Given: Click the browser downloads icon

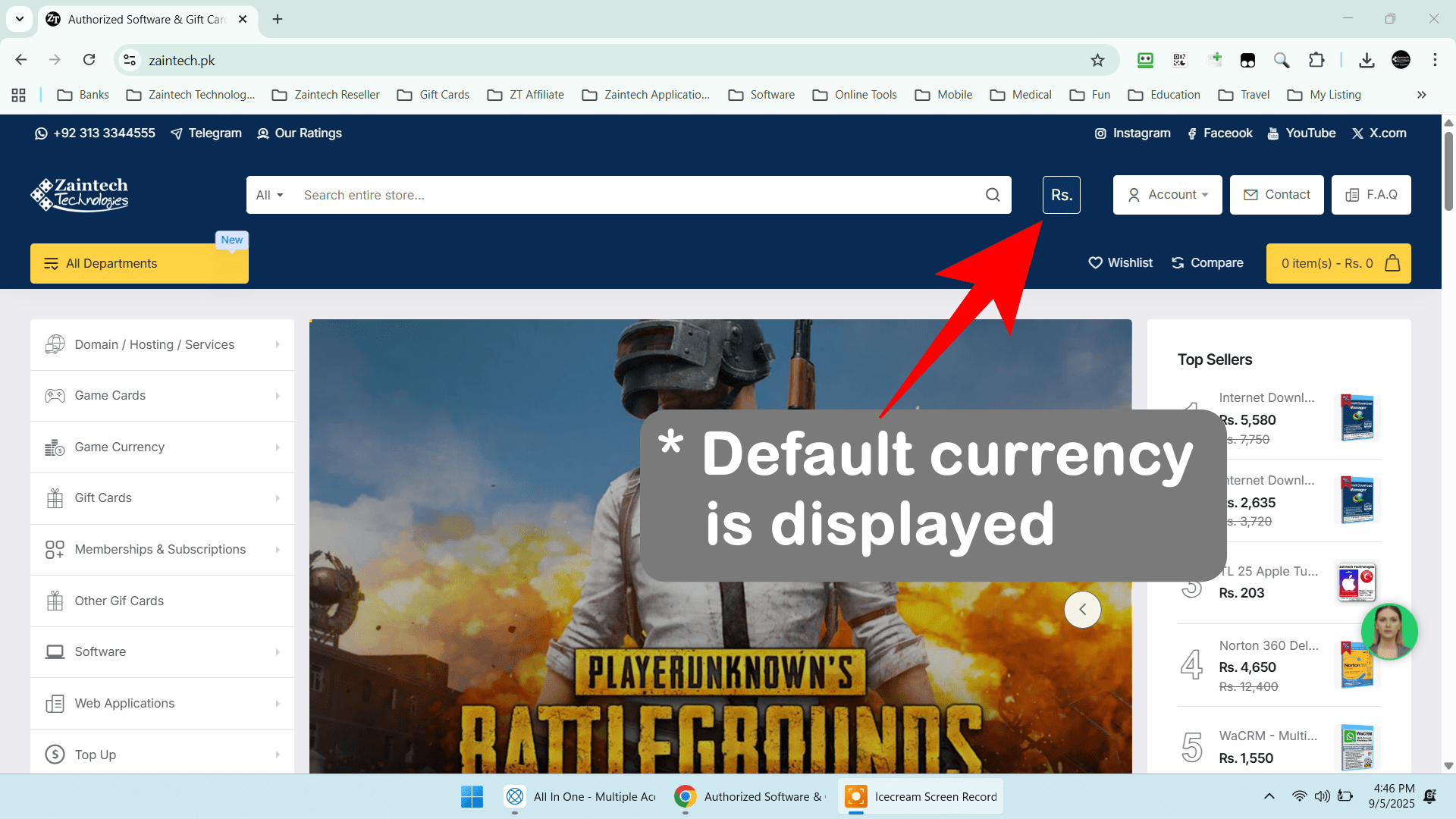Looking at the screenshot, I should [1367, 61].
